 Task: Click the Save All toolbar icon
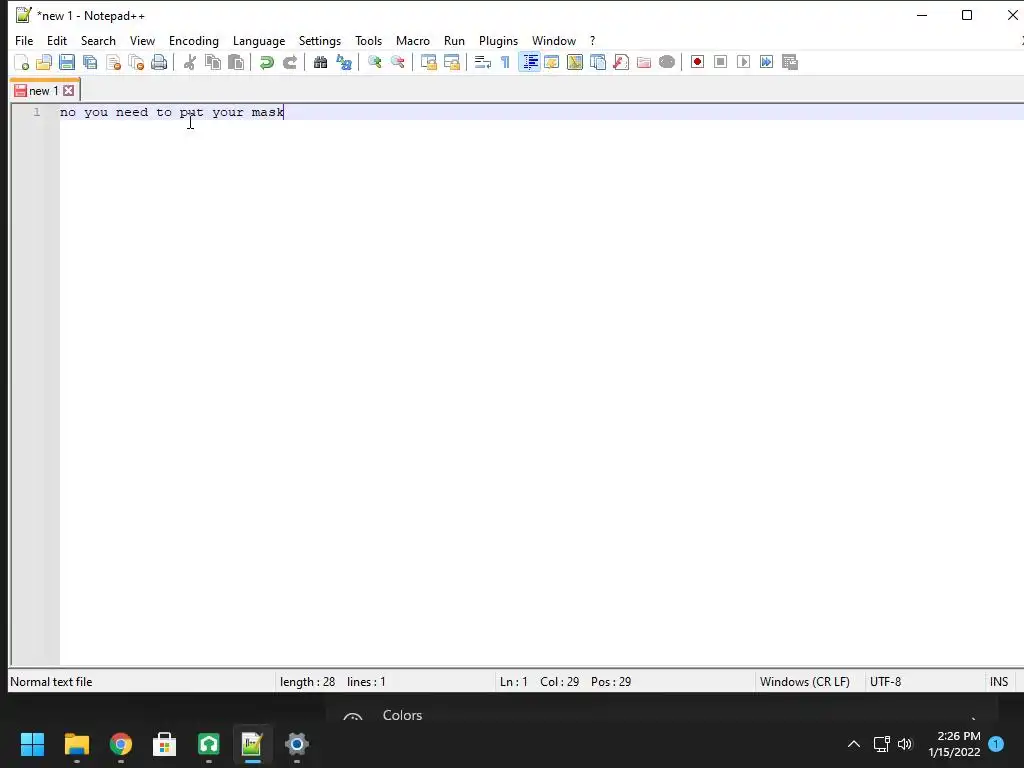(90, 62)
